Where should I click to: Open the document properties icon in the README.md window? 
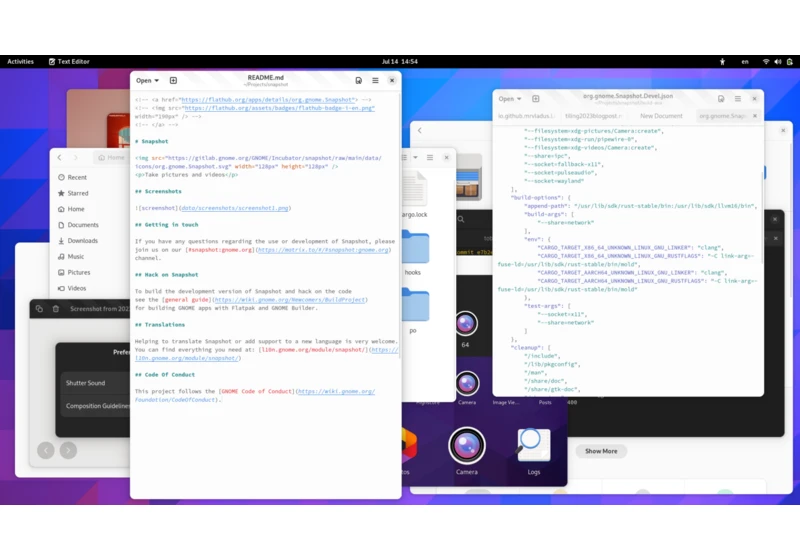[359, 81]
